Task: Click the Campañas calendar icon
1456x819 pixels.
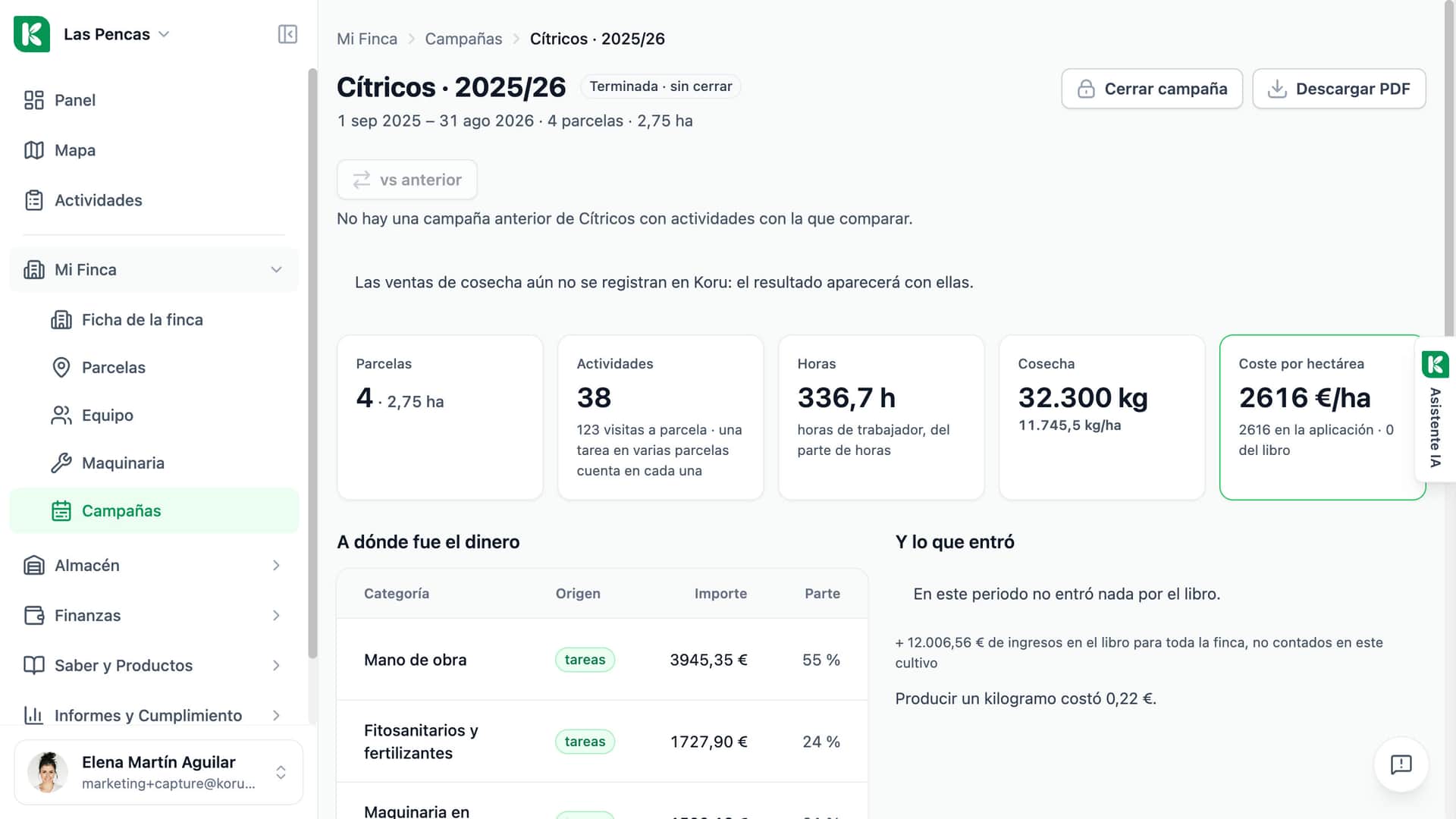Action: point(61,511)
